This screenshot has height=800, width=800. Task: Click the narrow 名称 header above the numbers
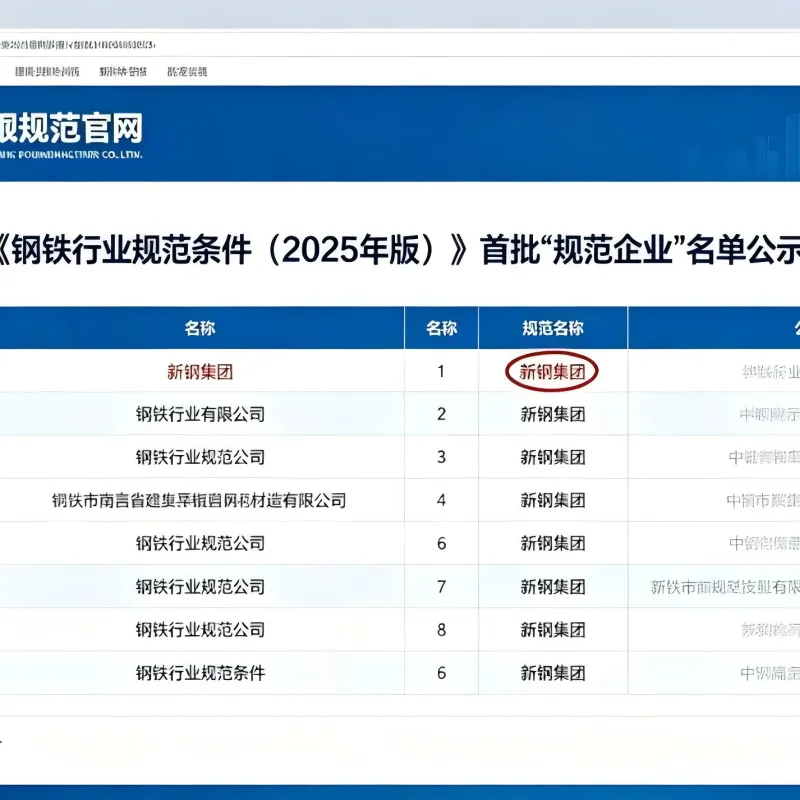[441, 328]
